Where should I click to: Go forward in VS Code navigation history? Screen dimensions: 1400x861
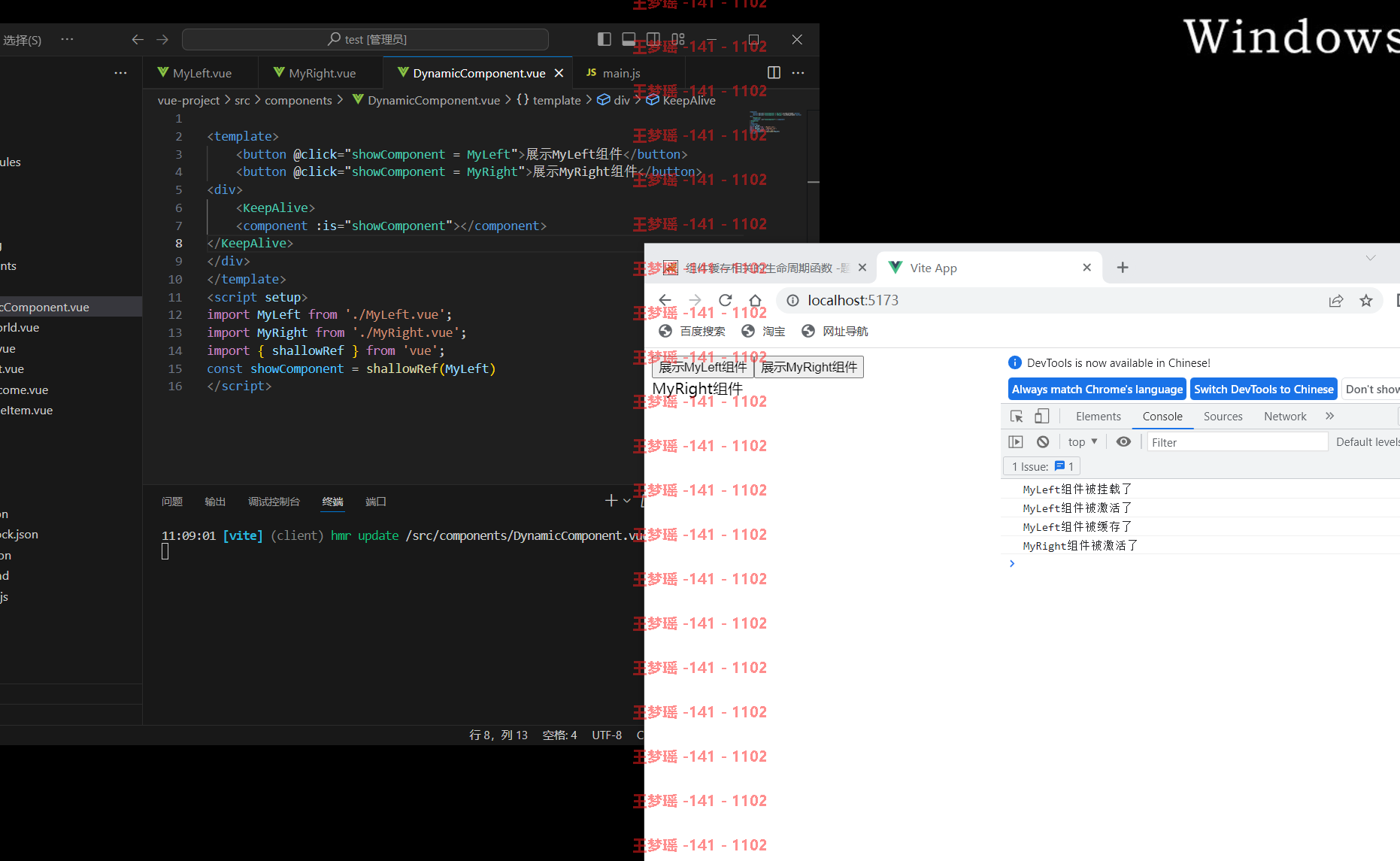click(162, 39)
